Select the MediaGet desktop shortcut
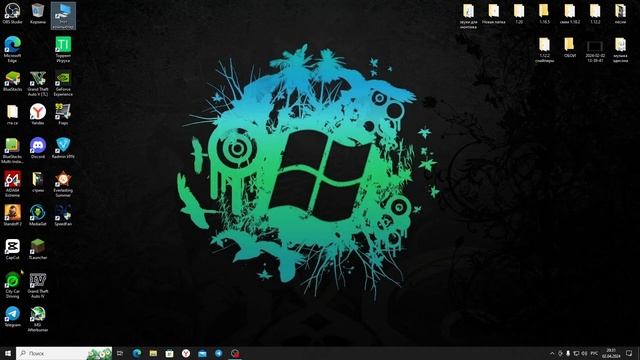640x360 pixels. pos(38,215)
